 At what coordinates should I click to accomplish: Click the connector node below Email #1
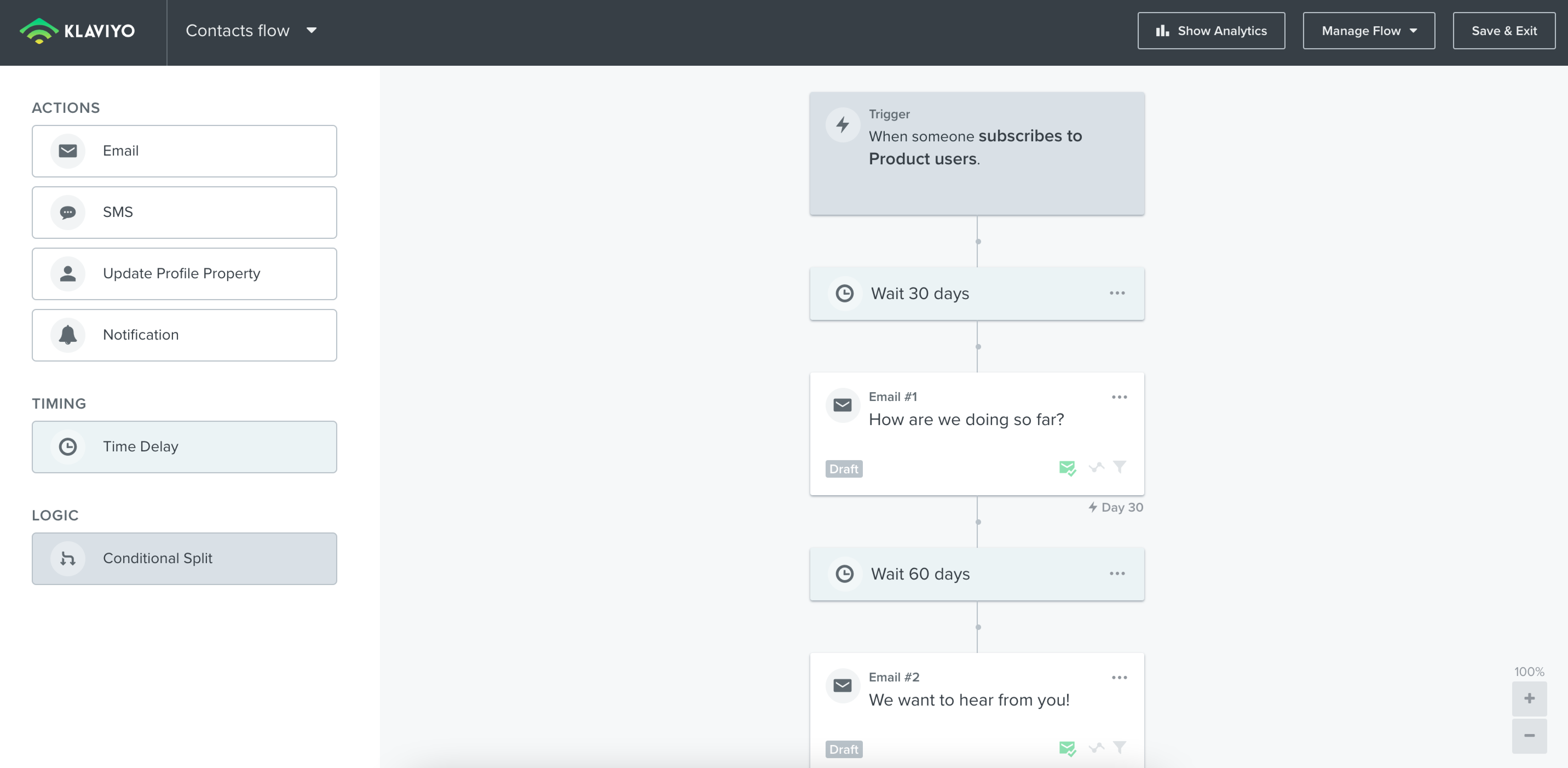[978, 522]
